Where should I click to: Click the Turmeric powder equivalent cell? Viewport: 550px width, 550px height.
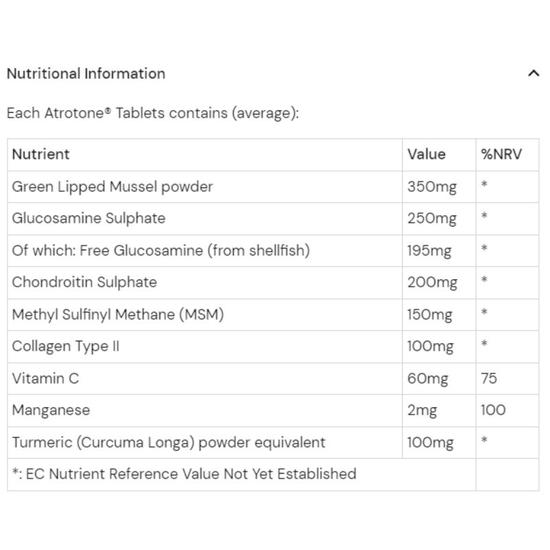click(205, 442)
